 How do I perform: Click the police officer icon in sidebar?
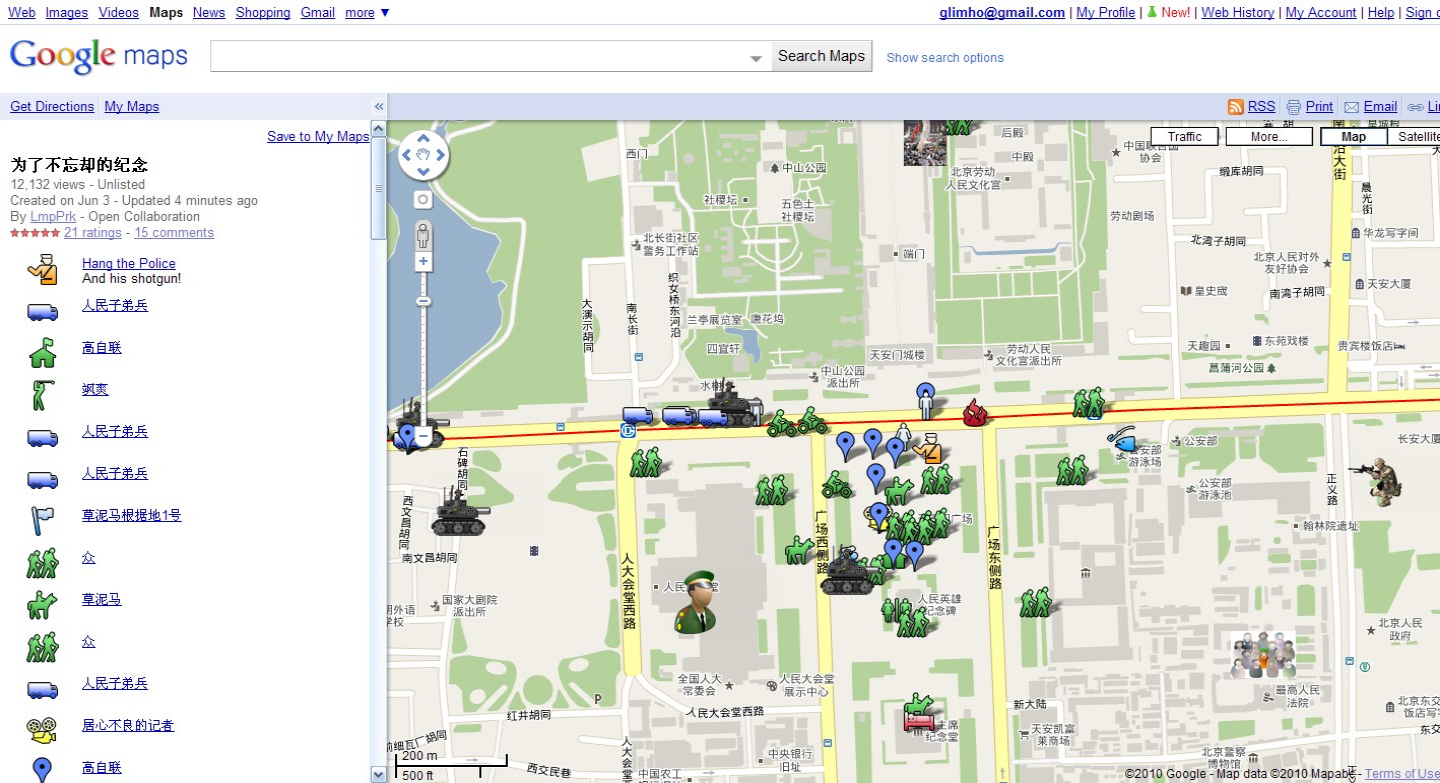(x=42, y=270)
